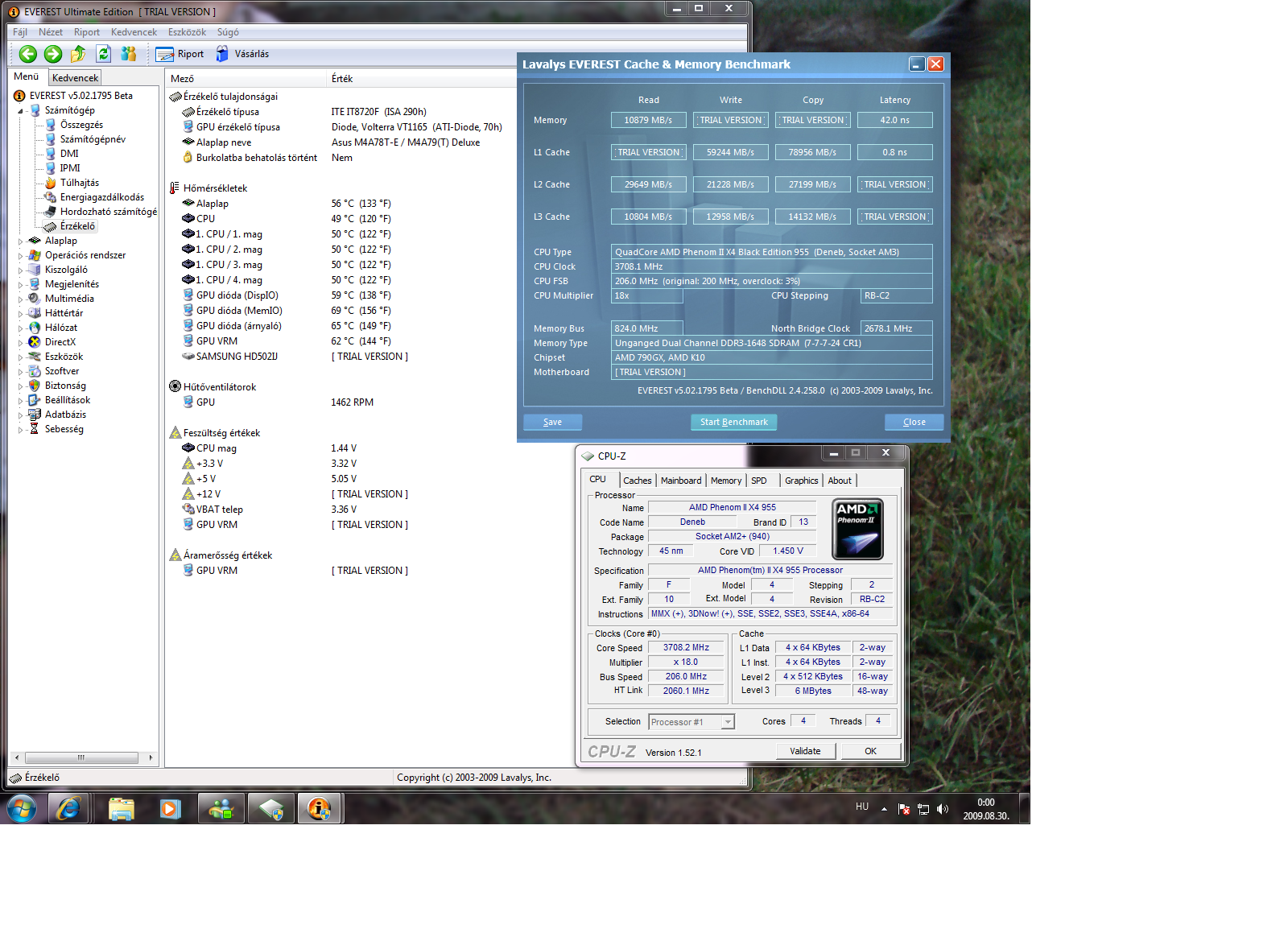The width and height of the screenshot is (1288, 945).
Task: Click the Biztonság shield icon
Action: tap(35, 386)
